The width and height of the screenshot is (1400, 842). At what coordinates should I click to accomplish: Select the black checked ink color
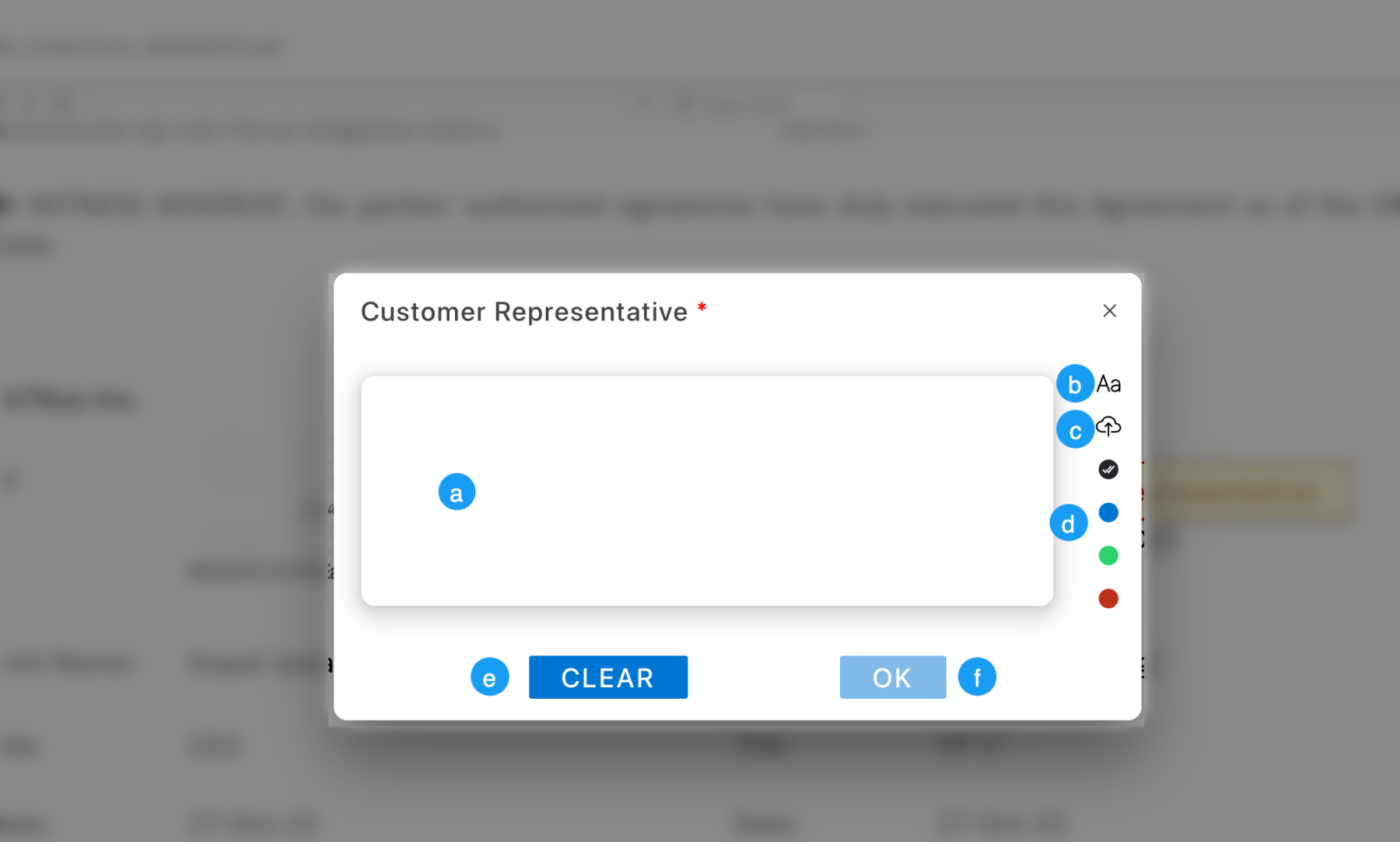point(1108,470)
